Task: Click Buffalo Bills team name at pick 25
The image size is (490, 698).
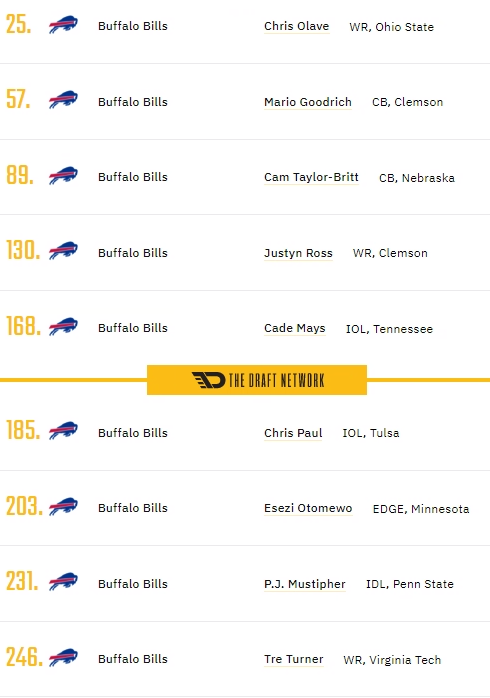Action: (x=133, y=26)
